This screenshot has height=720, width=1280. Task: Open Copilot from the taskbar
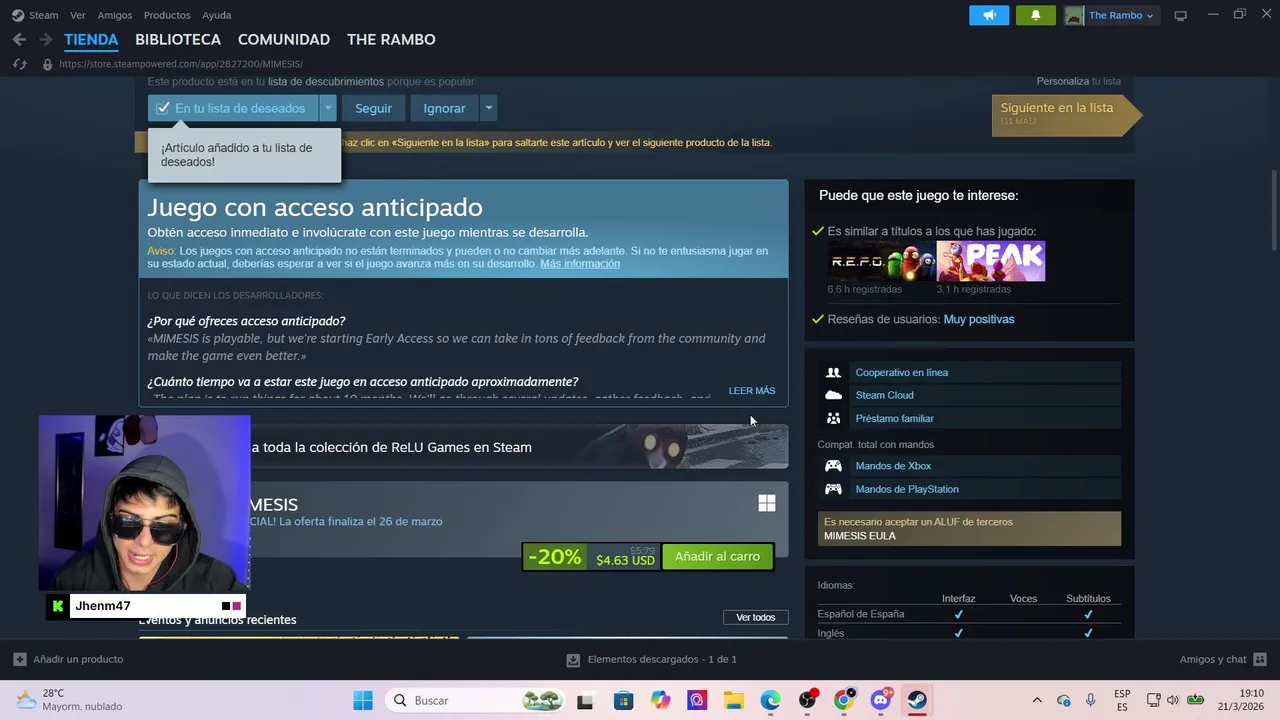point(660,700)
